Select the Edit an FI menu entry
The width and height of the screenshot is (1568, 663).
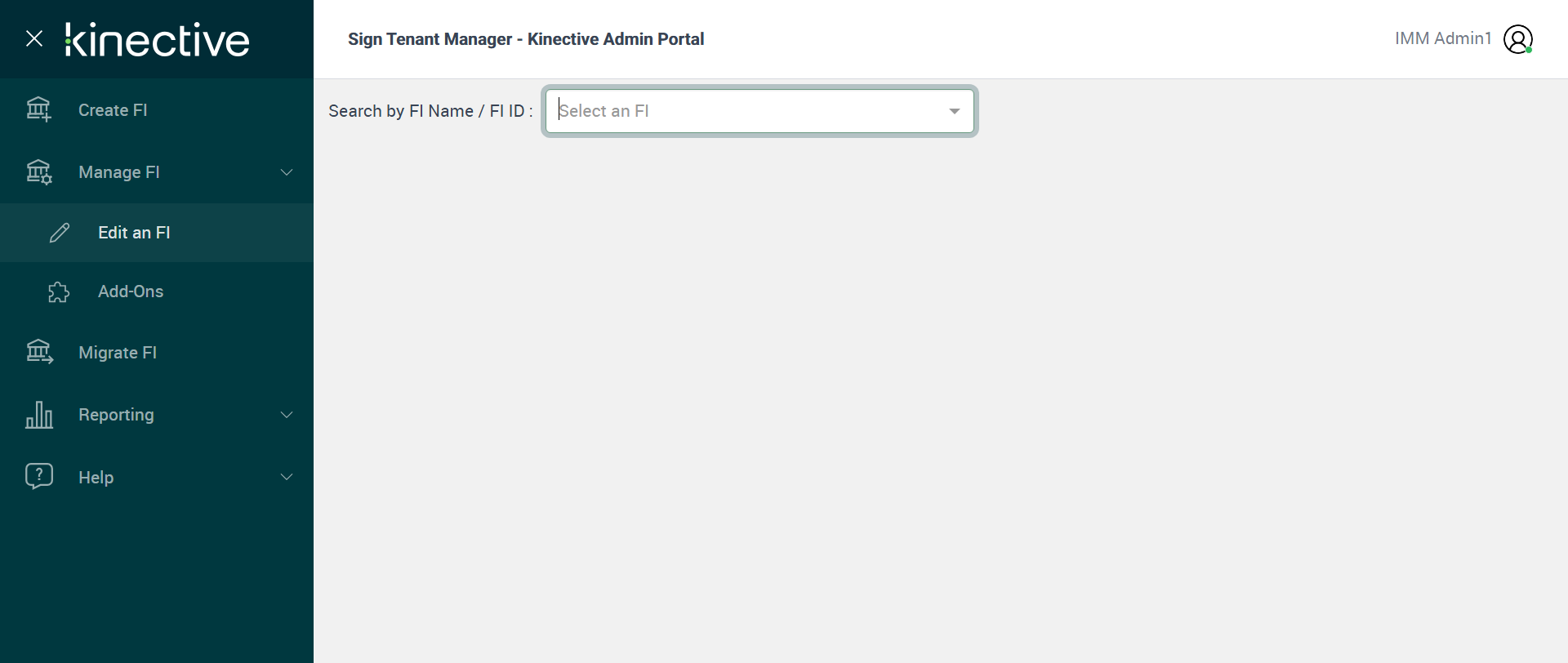(134, 233)
